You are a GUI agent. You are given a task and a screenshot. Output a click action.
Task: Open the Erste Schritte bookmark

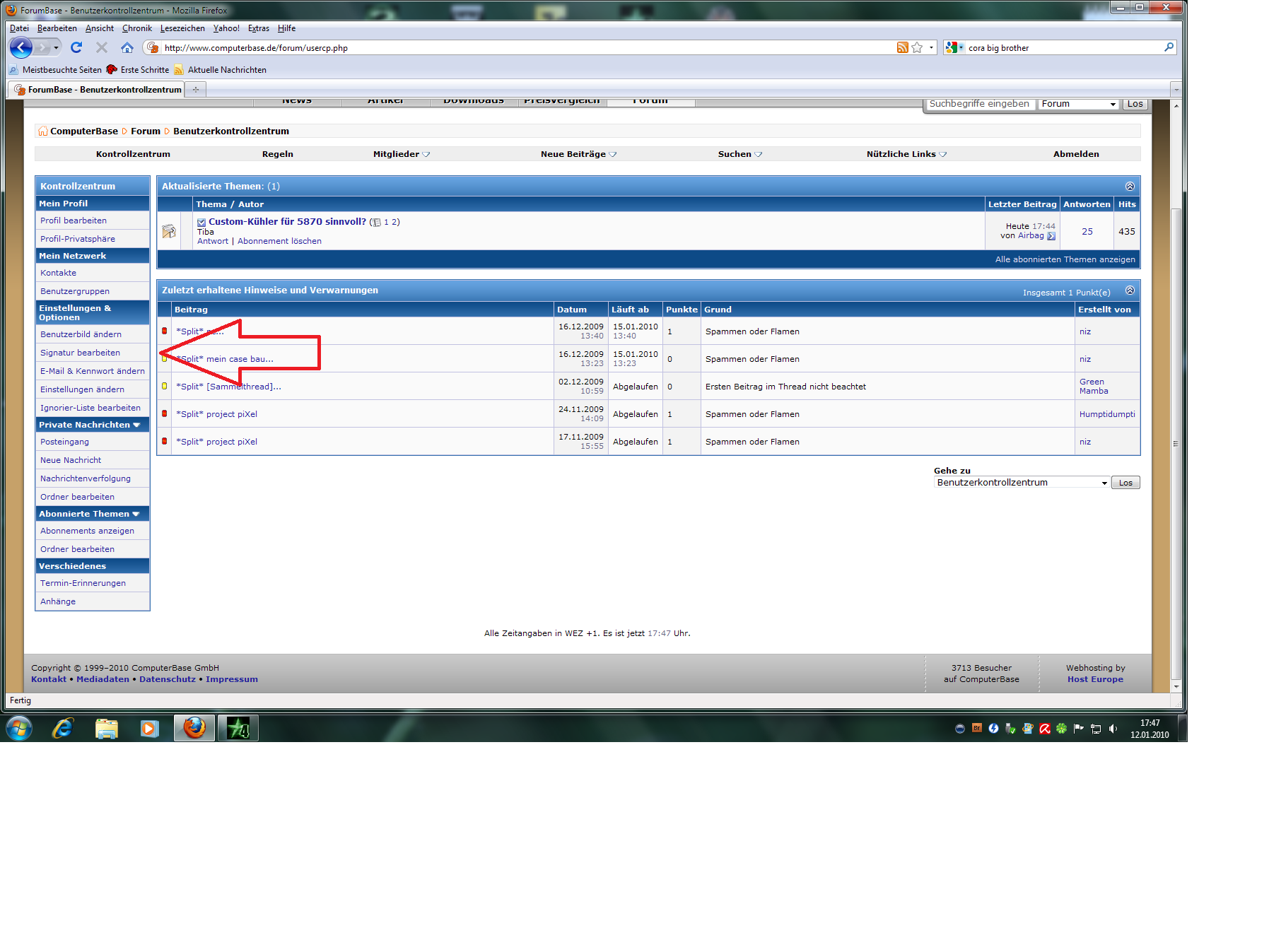click(x=138, y=70)
